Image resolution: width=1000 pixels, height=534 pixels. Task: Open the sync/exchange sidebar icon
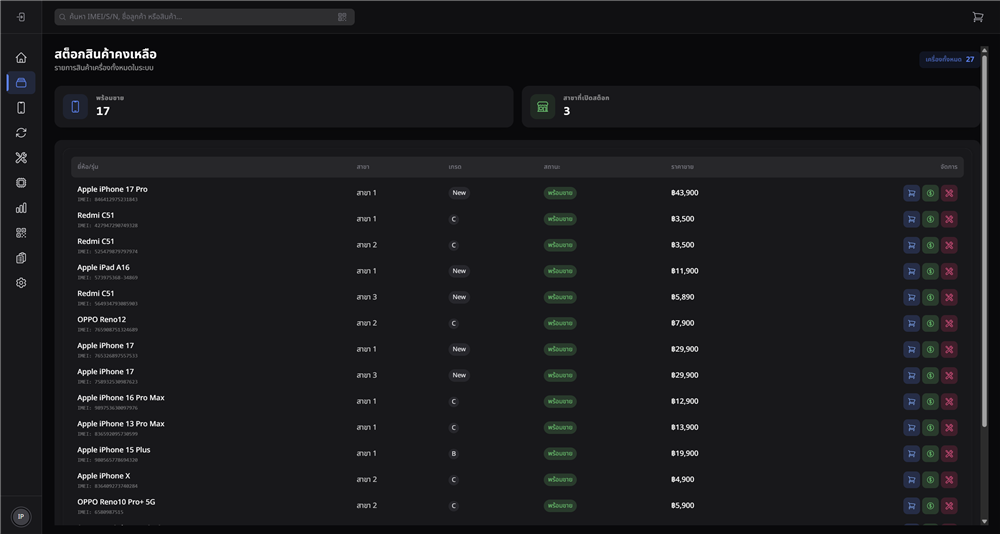click(21, 133)
